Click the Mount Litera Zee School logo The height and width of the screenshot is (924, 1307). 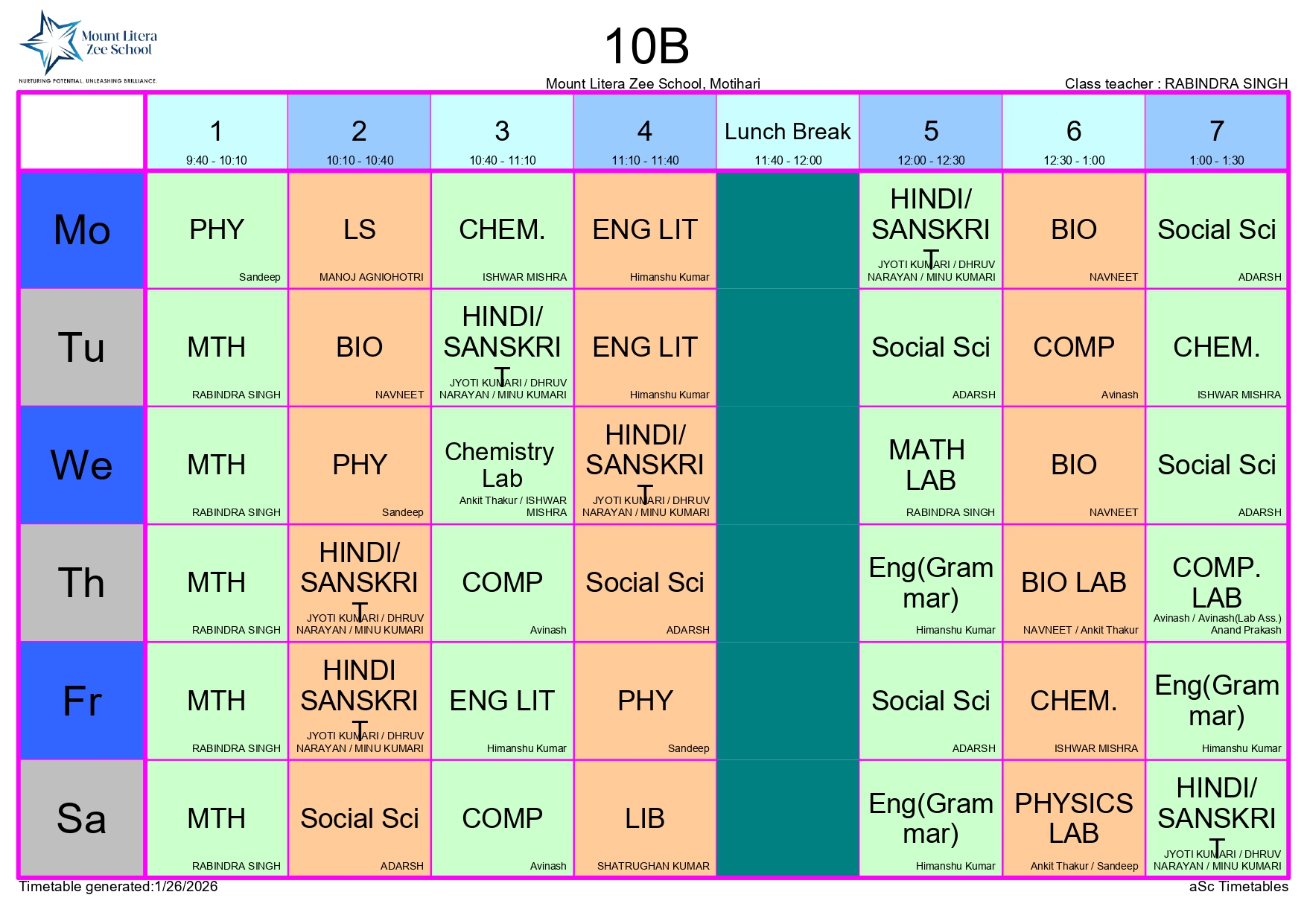[x=87, y=46]
